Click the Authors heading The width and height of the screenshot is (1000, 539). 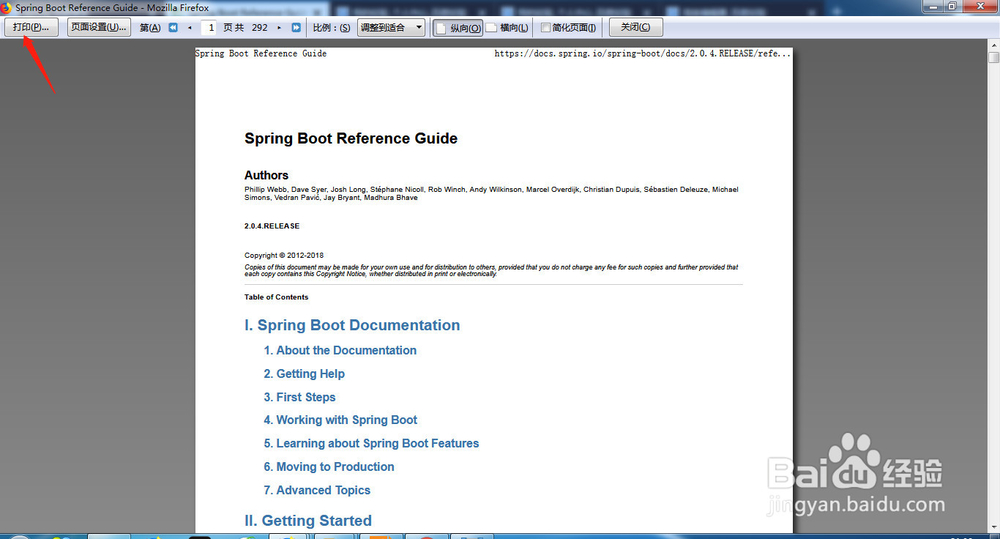266,175
